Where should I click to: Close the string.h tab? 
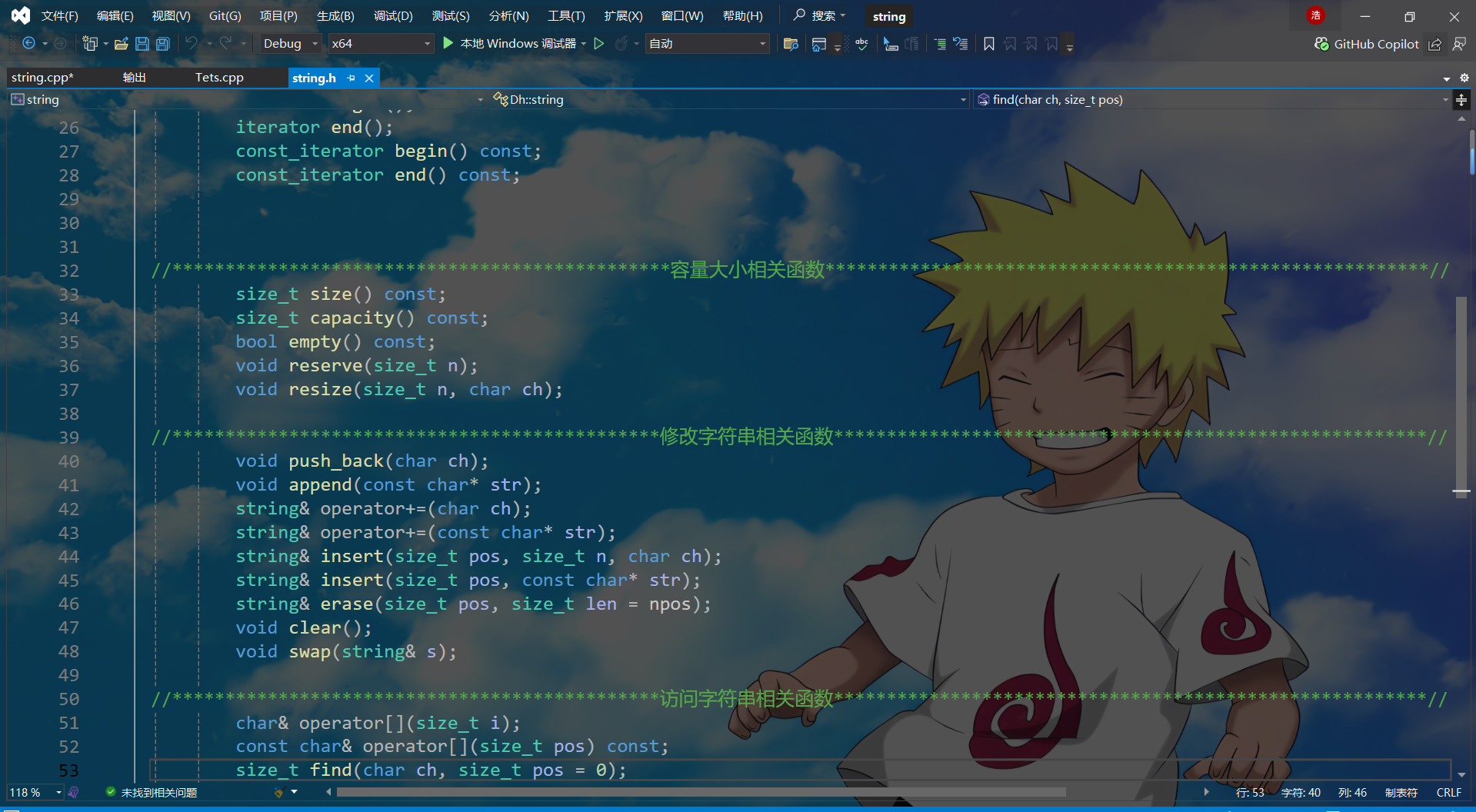click(x=369, y=78)
